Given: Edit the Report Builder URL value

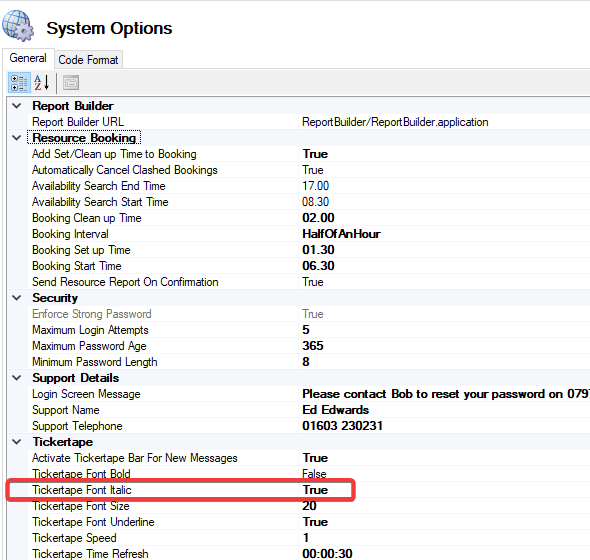Looking at the screenshot, I should point(446,122).
